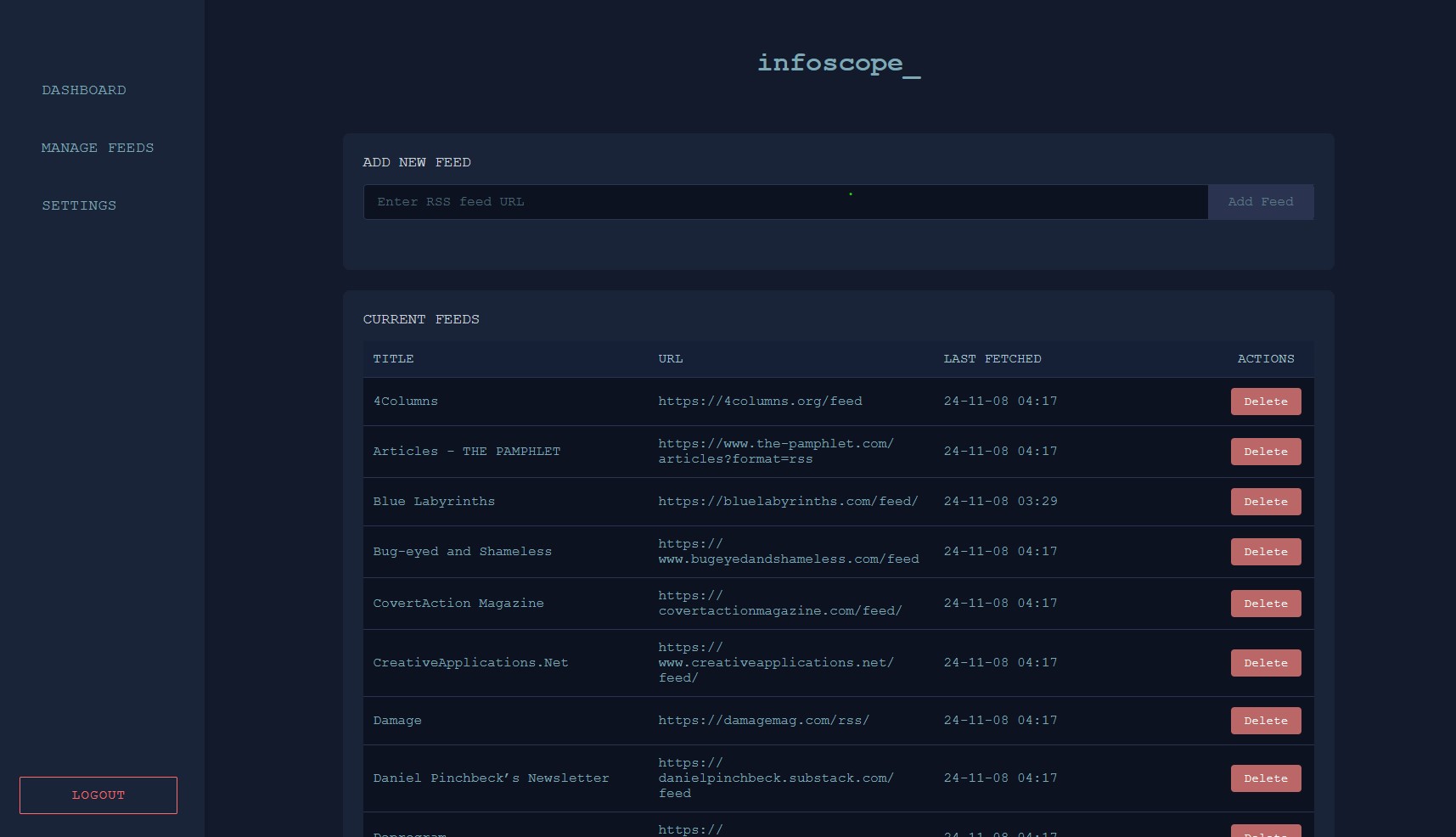Navigate to Manage Feeds section
The height and width of the screenshot is (837, 1456).
click(97, 148)
